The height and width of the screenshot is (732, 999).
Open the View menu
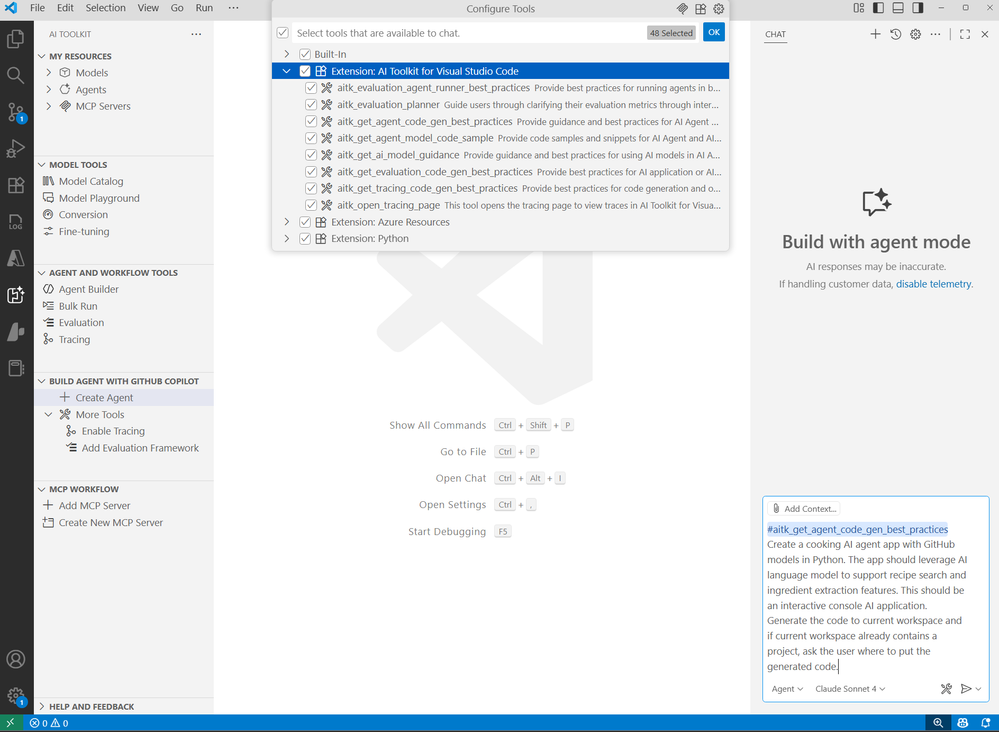tap(148, 8)
